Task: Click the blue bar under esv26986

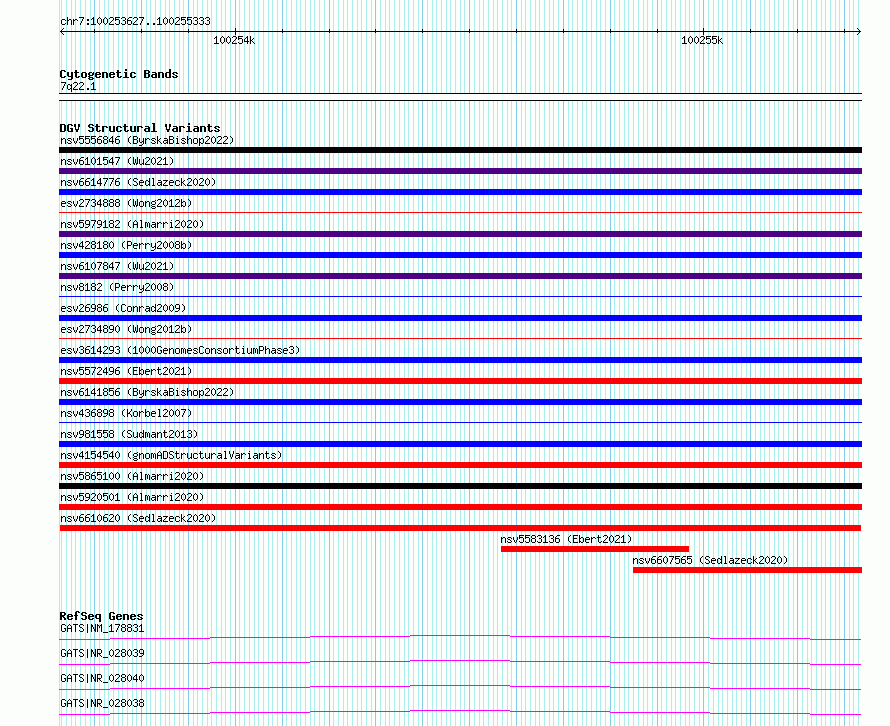Action: (x=460, y=318)
